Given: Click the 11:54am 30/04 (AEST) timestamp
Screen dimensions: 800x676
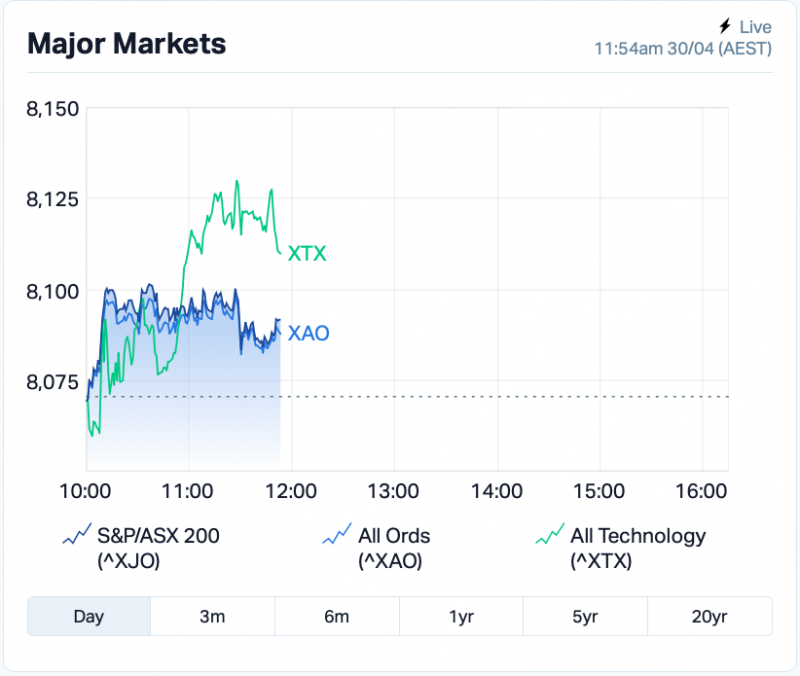Looking at the screenshot, I should (x=682, y=48).
